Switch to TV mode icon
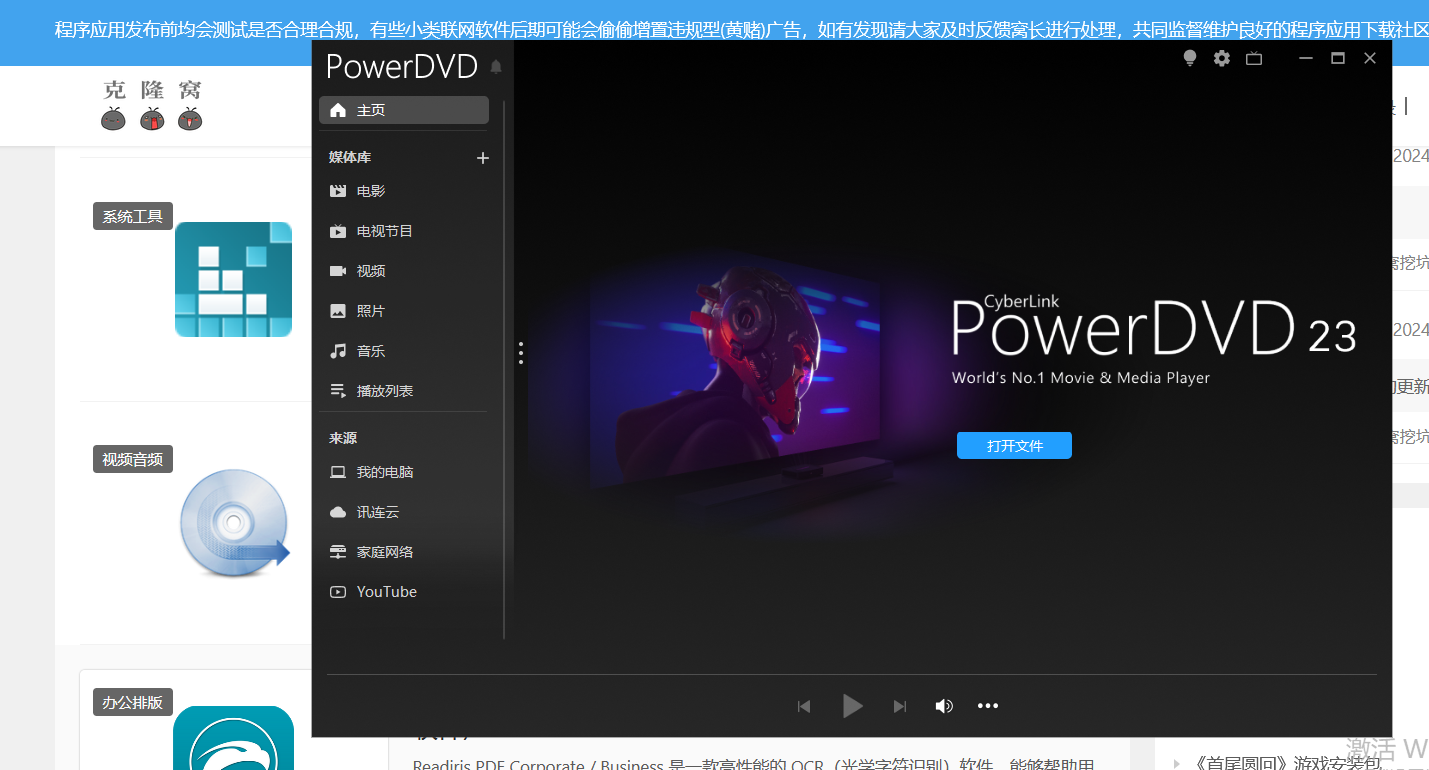 [1254, 58]
